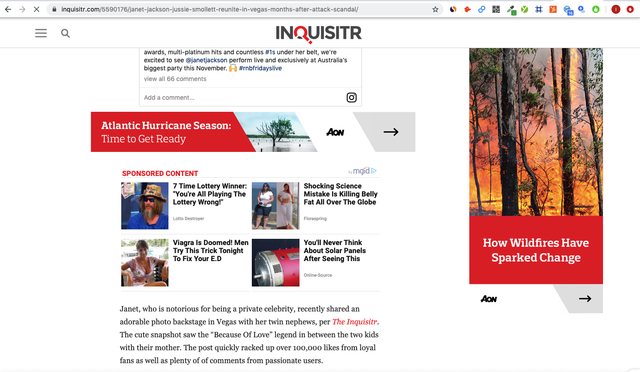The image size is (640, 372).
Task: Open the QR code extension
Action: [x=496, y=9]
